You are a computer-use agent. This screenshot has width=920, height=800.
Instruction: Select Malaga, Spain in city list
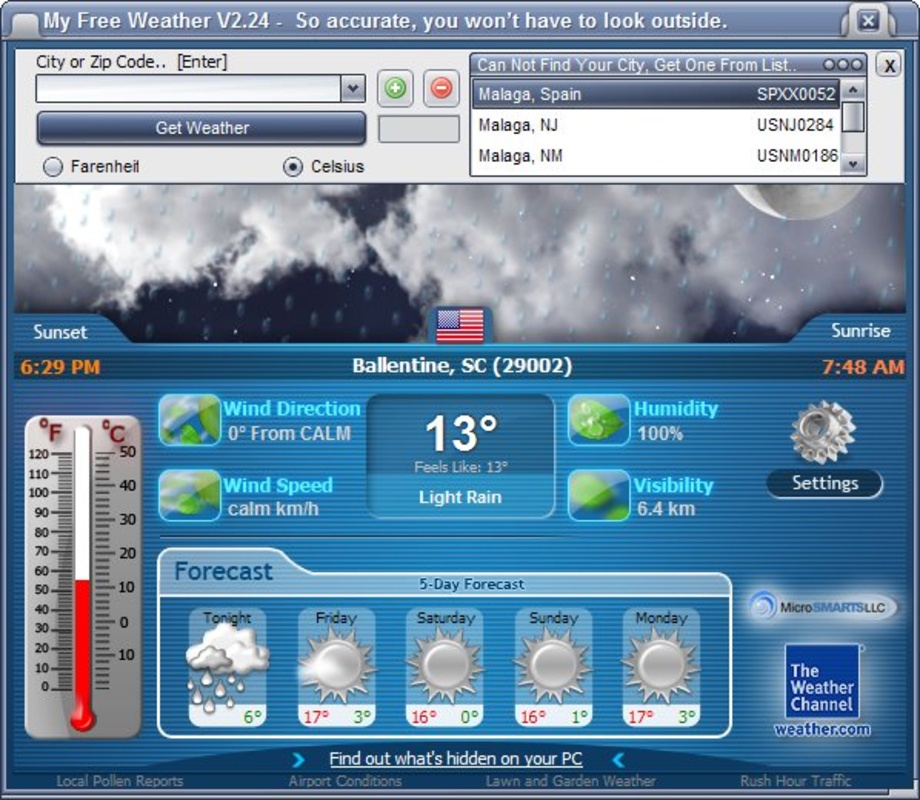tap(656, 94)
